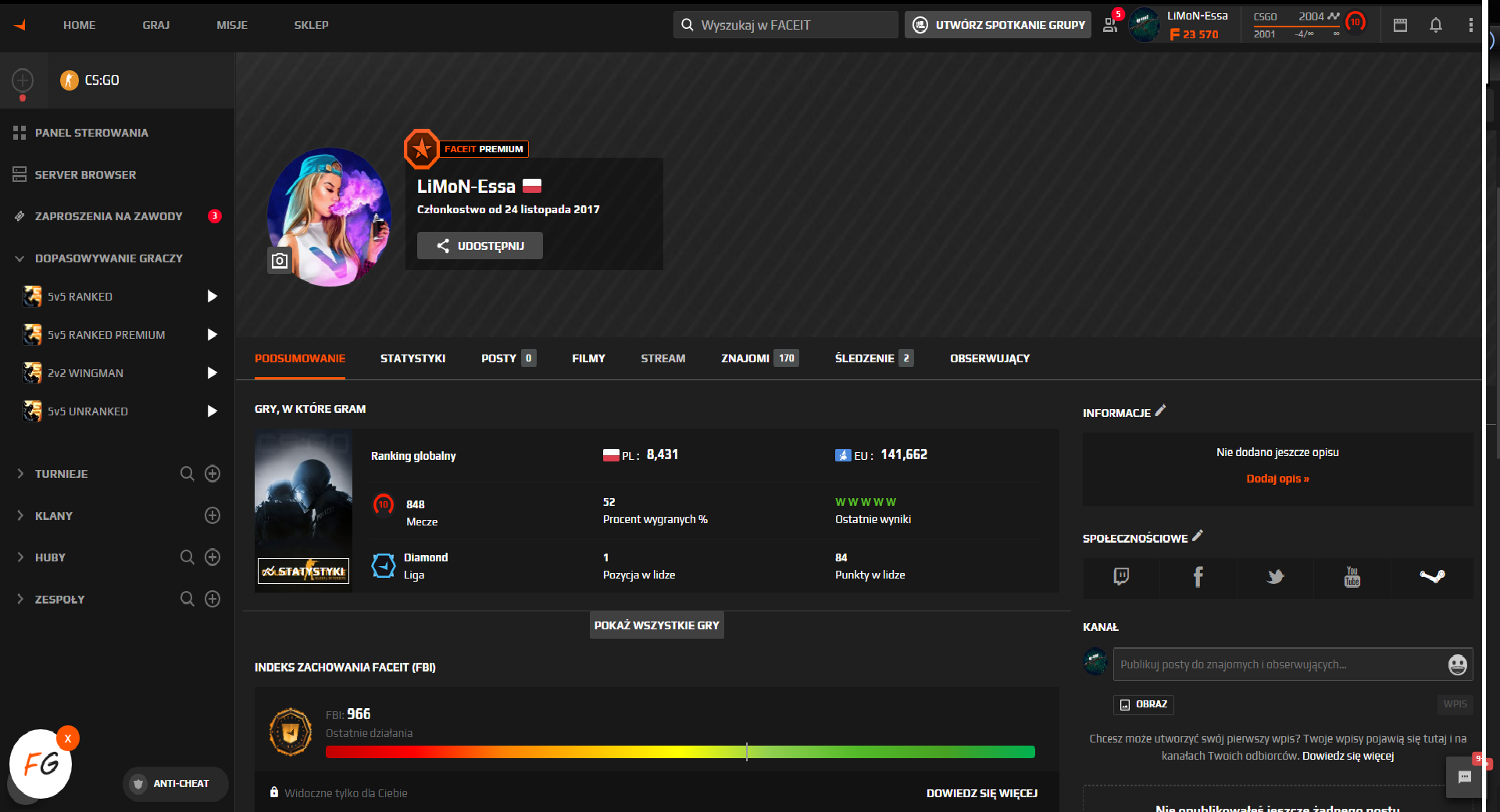The width and height of the screenshot is (1500, 812).
Task: Switch to the Obserwujący tab
Action: pos(990,358)
